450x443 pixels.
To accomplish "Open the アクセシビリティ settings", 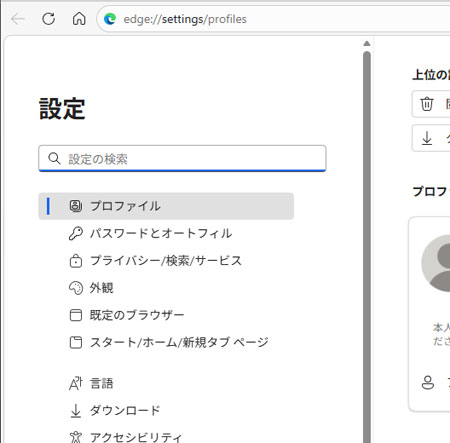I will point(166,437).
